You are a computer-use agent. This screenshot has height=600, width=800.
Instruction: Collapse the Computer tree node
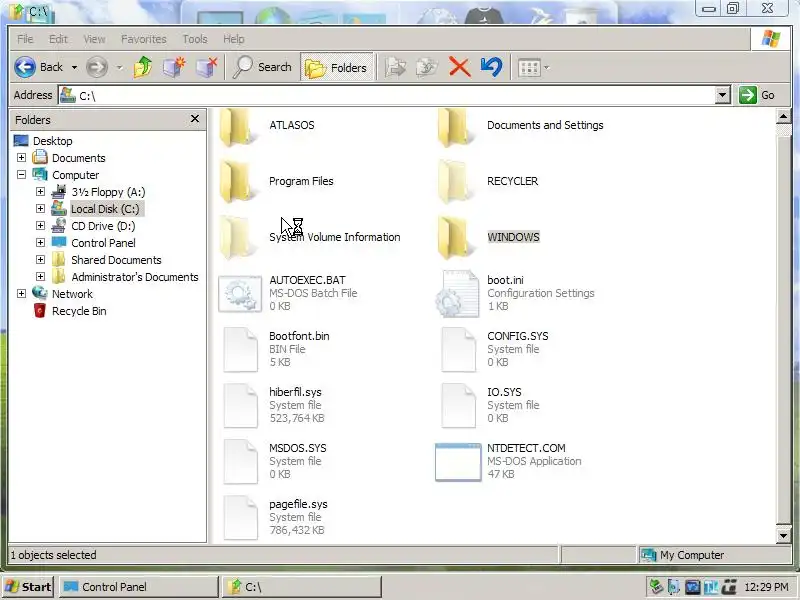(x=21, y=174)
